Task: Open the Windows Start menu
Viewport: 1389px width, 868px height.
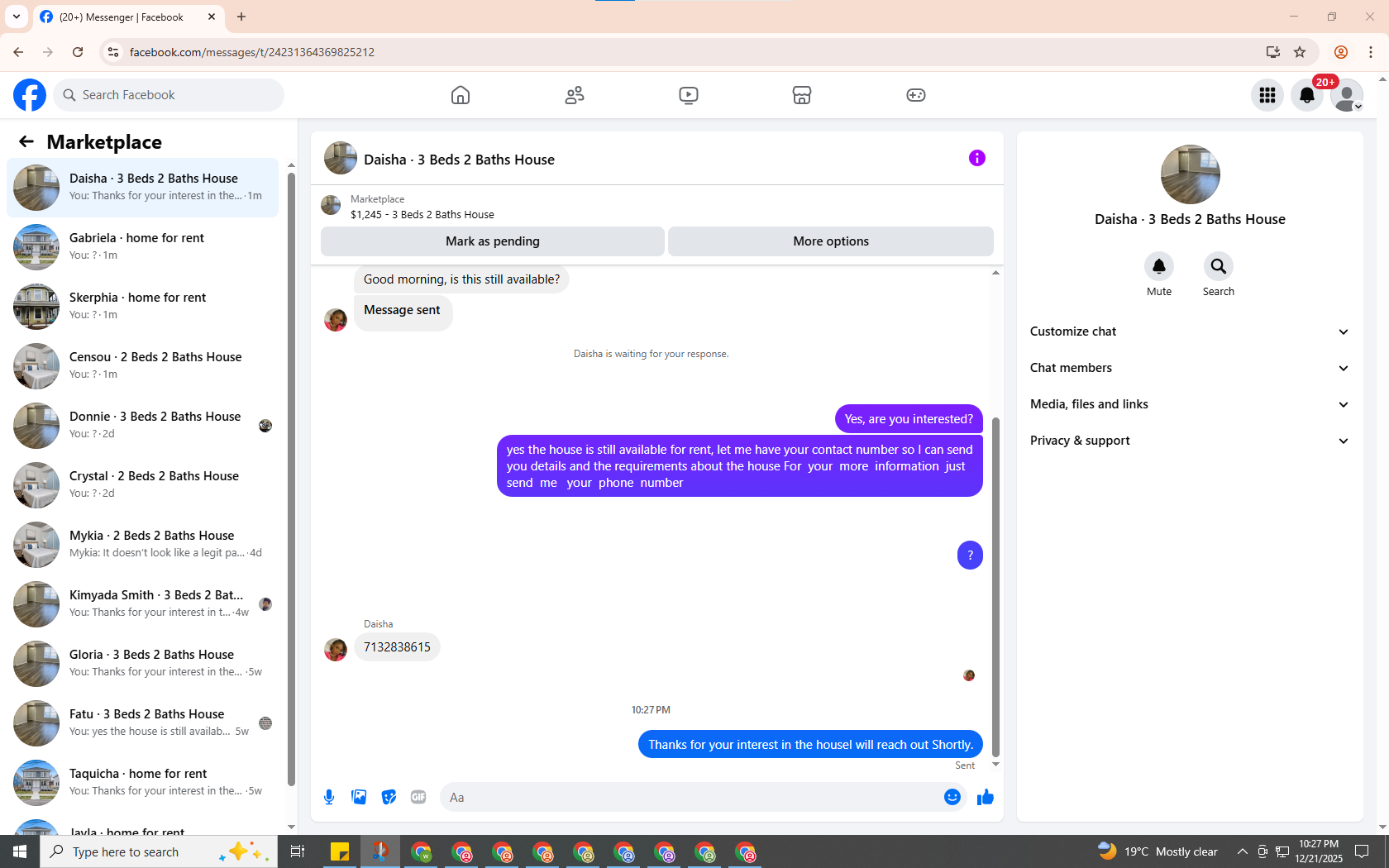Action: 20,851
